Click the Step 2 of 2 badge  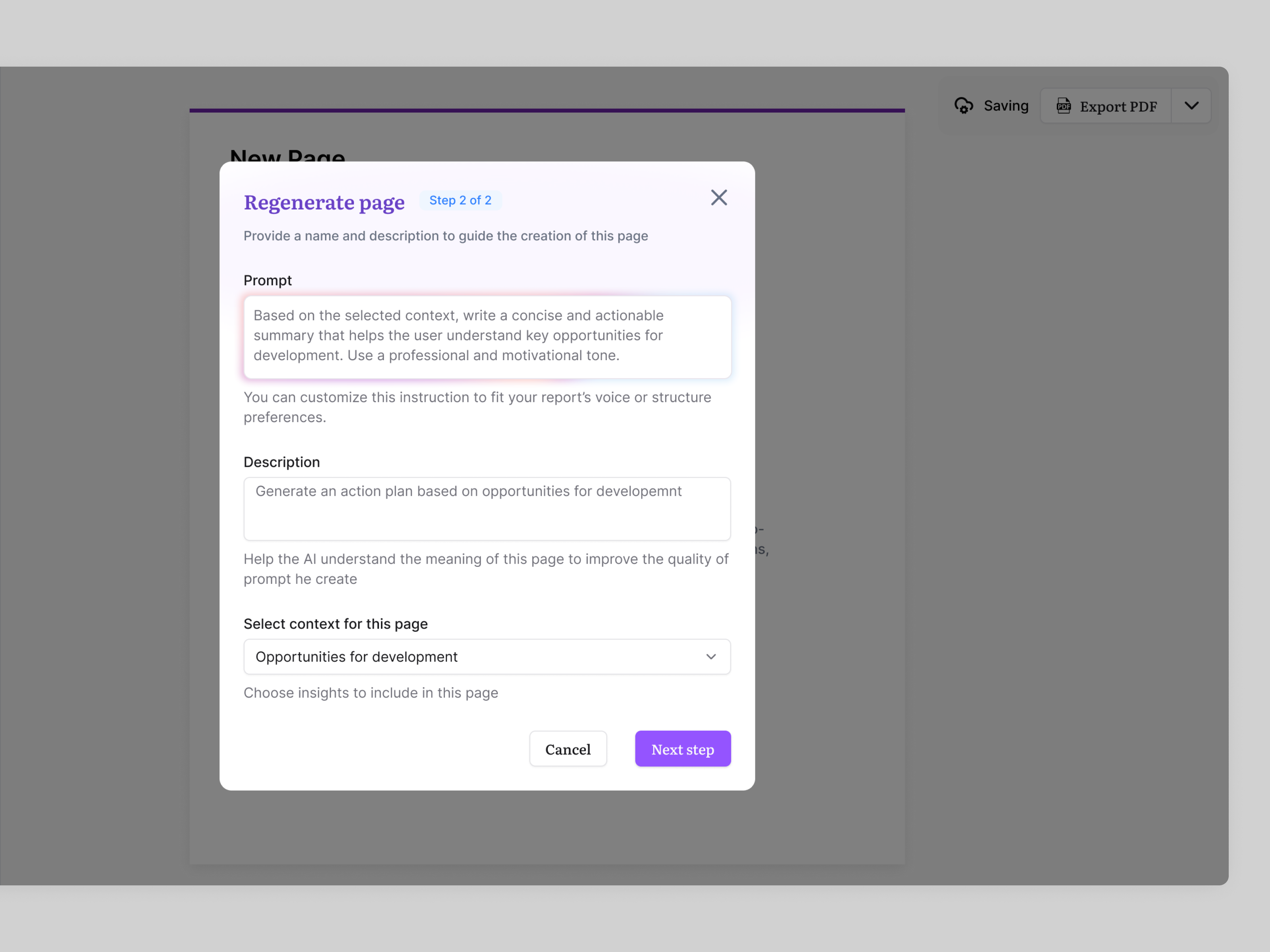pos(460,200)
